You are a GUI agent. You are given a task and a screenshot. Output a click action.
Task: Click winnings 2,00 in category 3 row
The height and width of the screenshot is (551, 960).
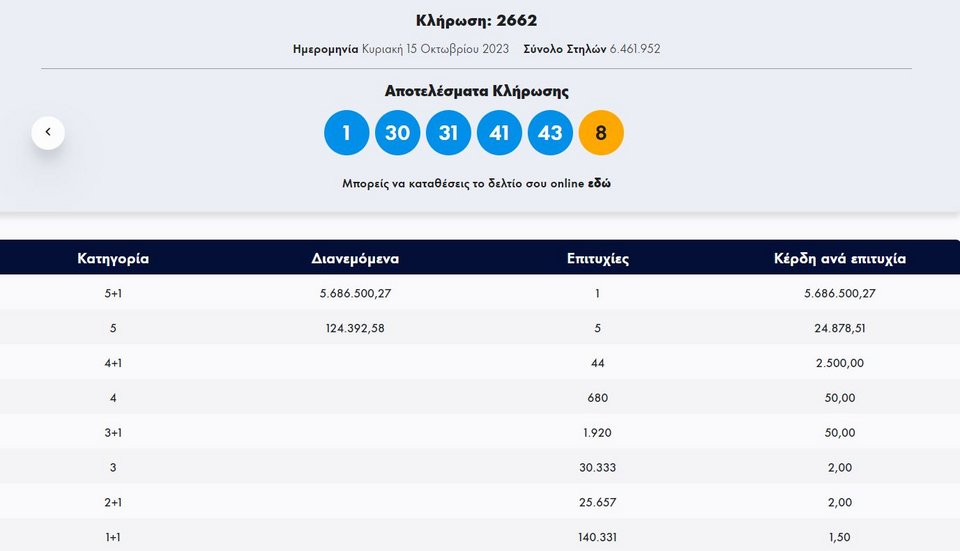click(x=840, y=468)
